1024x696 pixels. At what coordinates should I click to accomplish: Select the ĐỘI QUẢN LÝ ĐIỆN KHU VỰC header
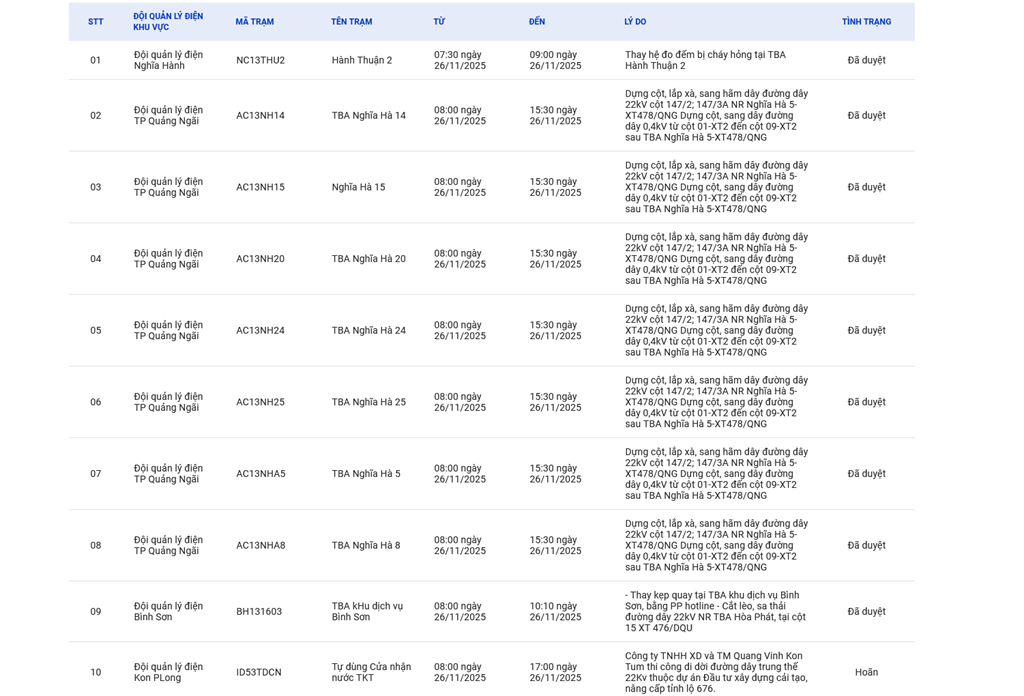pos(168,22)
